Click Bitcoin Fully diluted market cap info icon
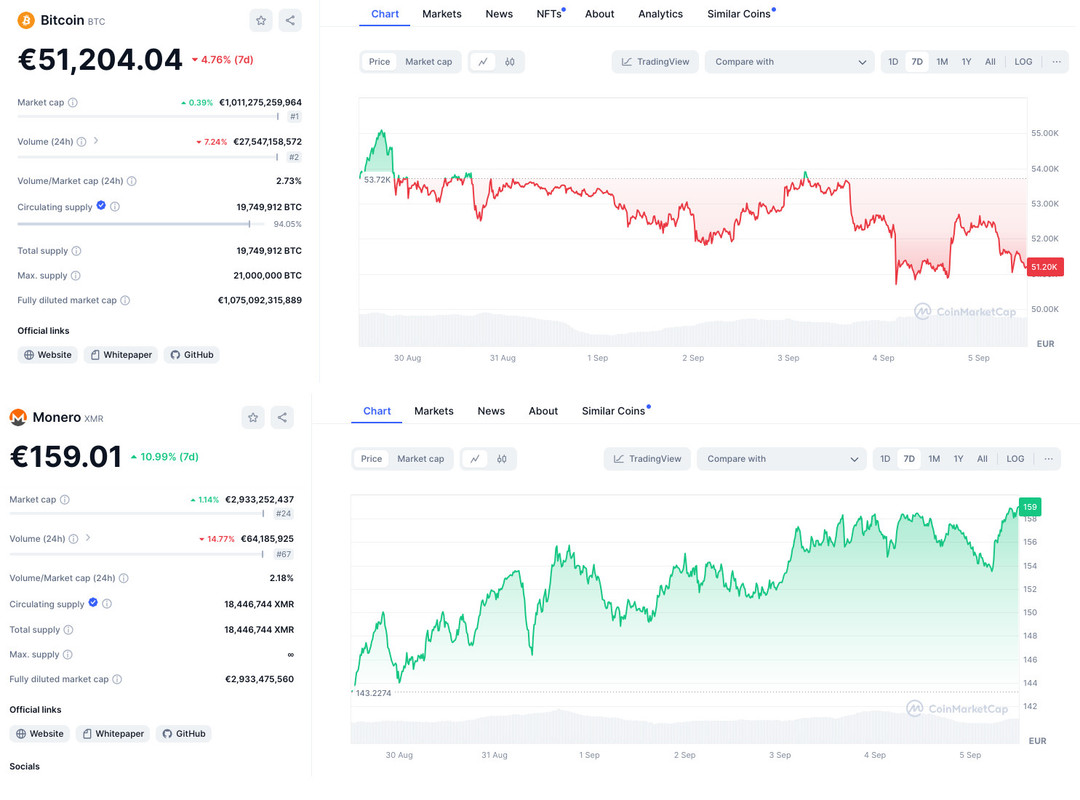This screenshot has height=800, width=1080. [x=125, y=300]
